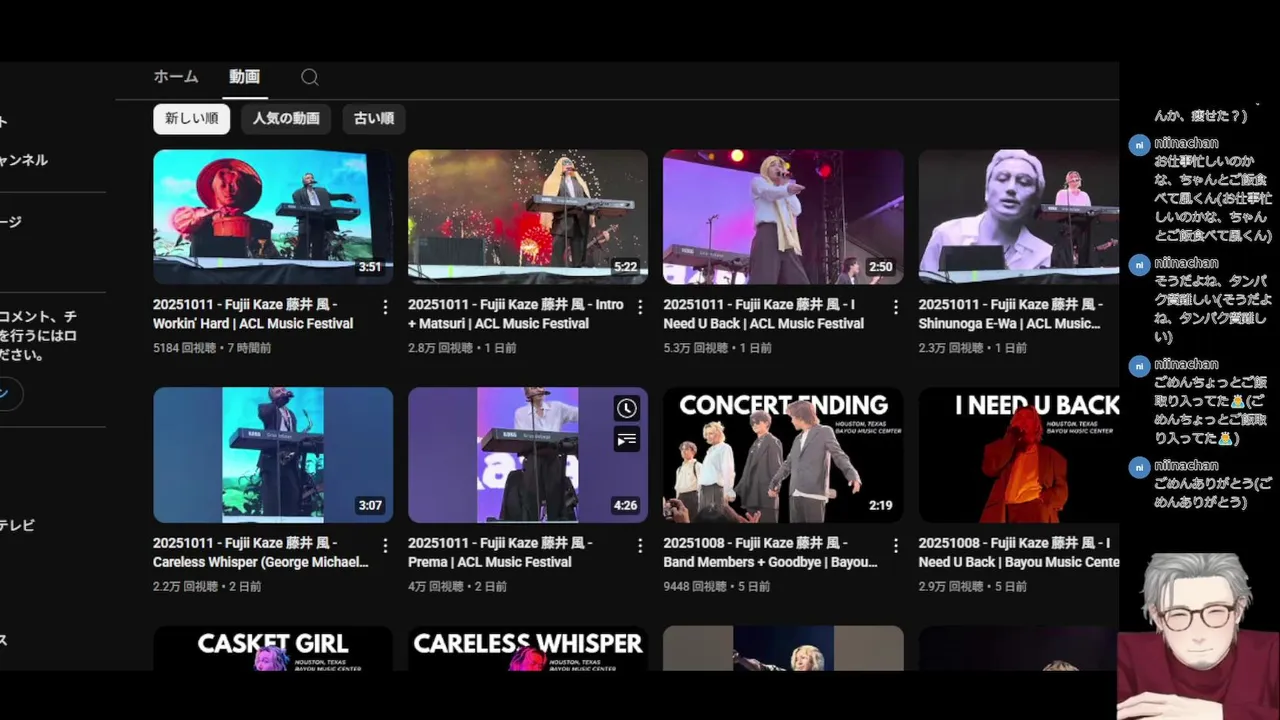Switch to the 動画 tab
The image size is (1280, 720).
pyautogui.click(x=244, y=77)
